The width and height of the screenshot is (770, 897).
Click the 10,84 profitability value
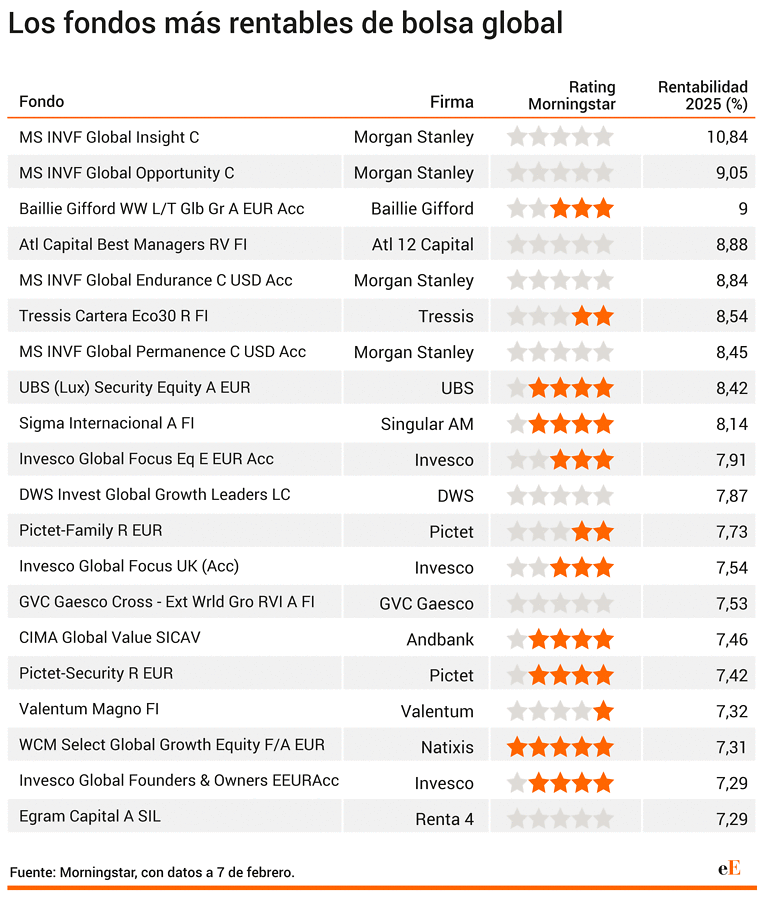coord(727,137)
